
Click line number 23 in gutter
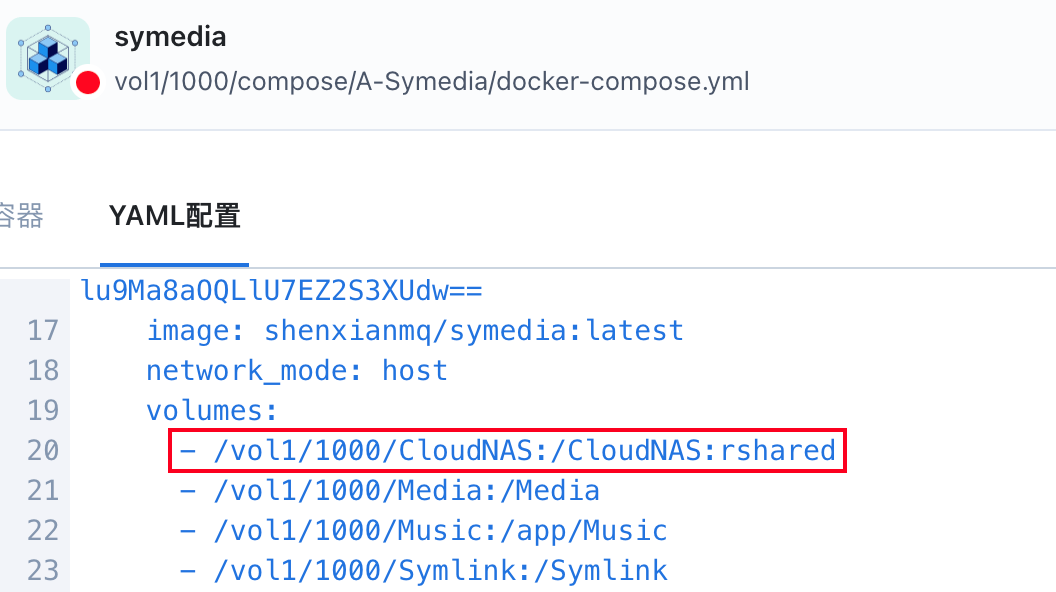(x=42, y=571)
